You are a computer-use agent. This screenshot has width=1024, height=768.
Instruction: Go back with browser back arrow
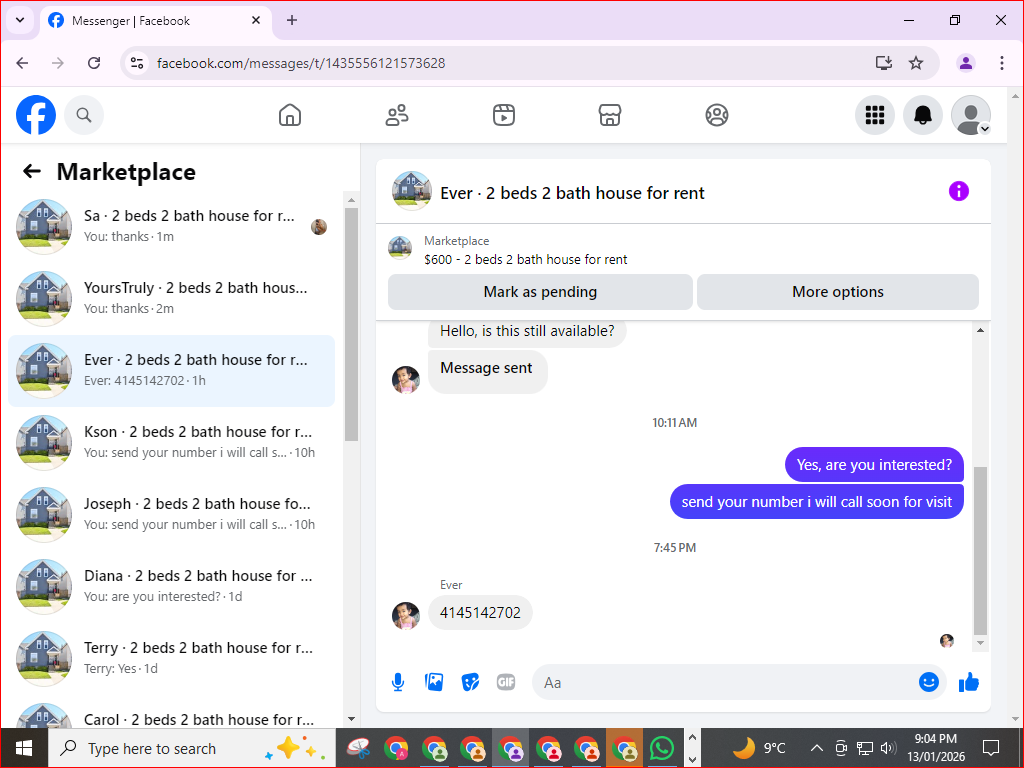(22, 63)
